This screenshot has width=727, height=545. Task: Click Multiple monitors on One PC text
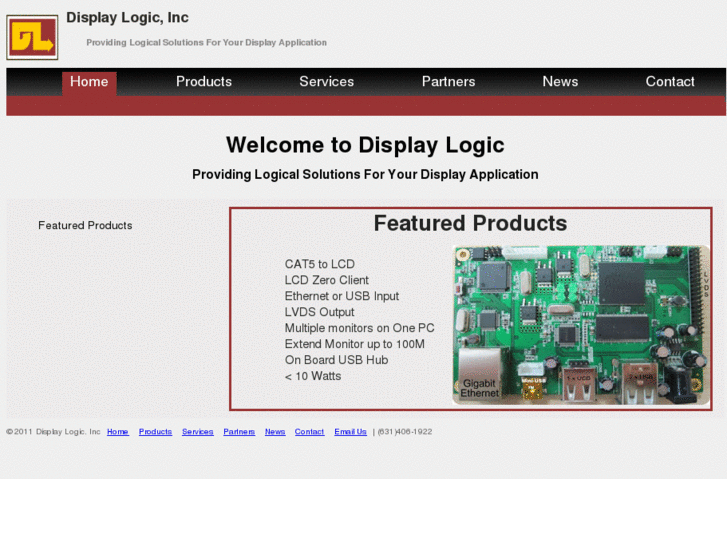pyautogui.click(x=359, y=328)
